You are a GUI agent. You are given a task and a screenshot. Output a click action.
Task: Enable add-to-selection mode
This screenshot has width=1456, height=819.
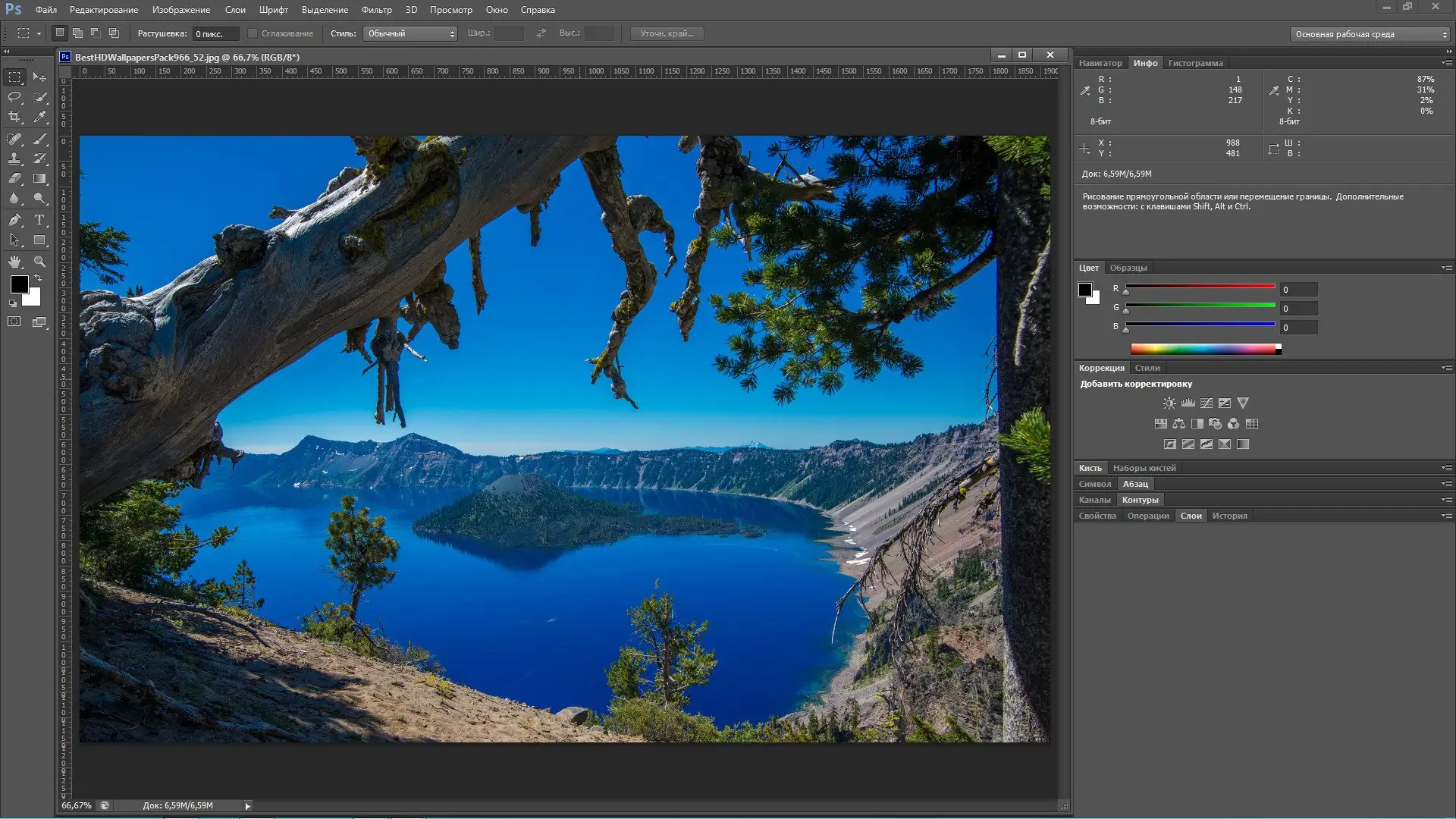pos(78,33)
